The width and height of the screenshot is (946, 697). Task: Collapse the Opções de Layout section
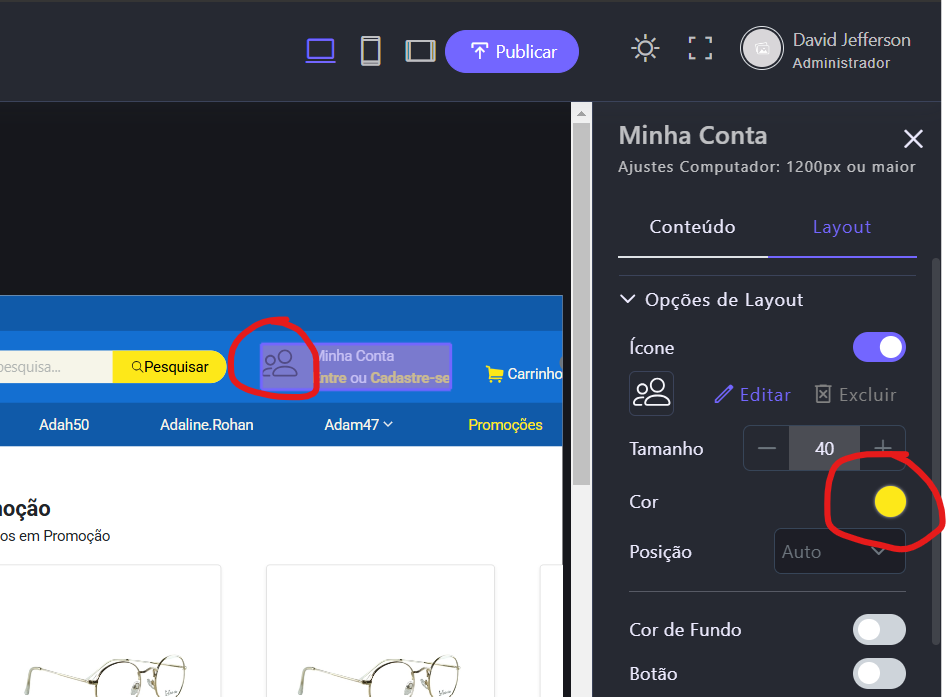tap(628, 299)
